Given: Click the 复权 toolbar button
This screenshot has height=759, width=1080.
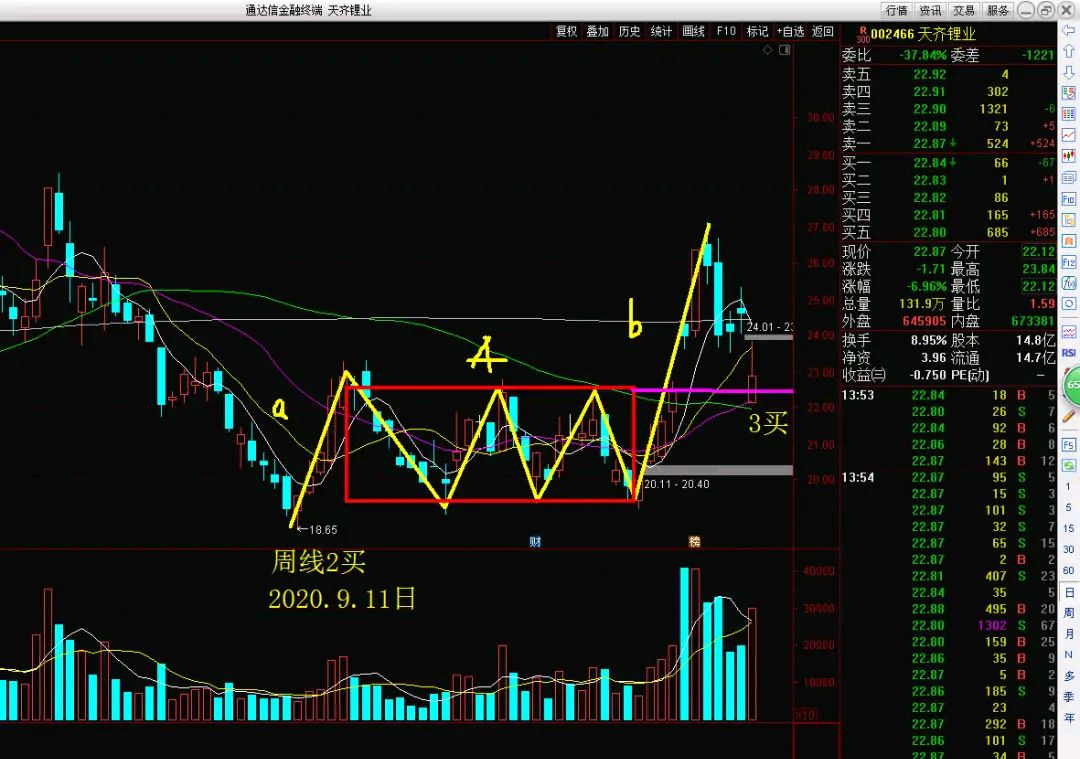Looking at the screenshot, I should (x=566, y=32).
